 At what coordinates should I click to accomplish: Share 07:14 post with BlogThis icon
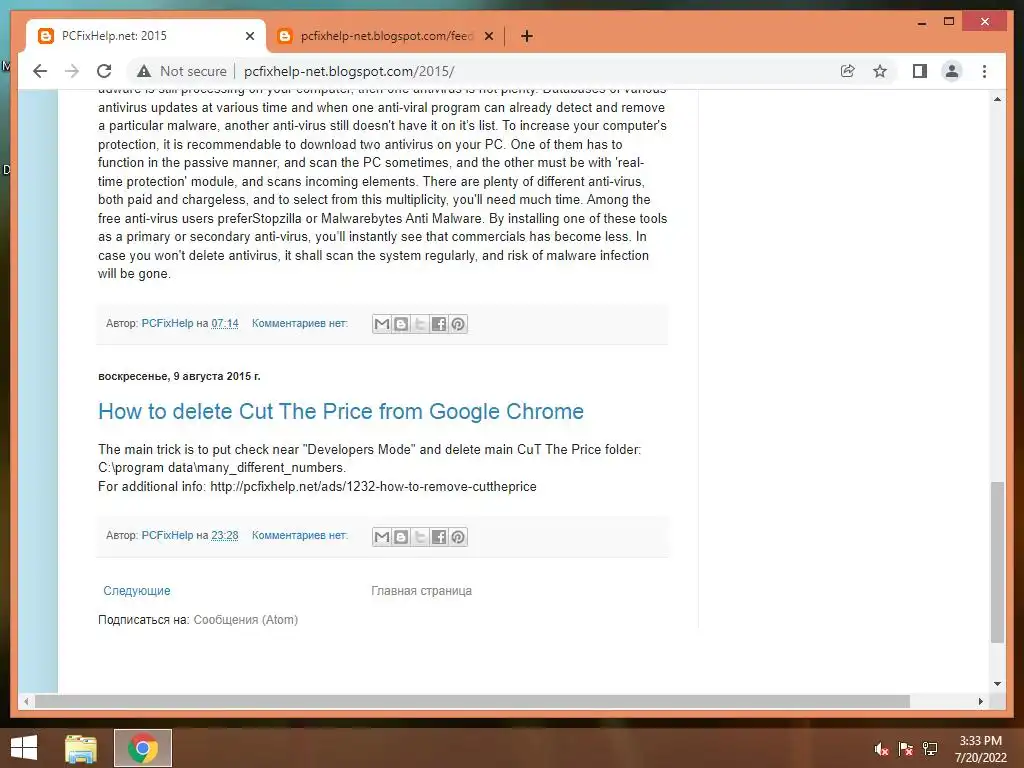tap(401, 324)
